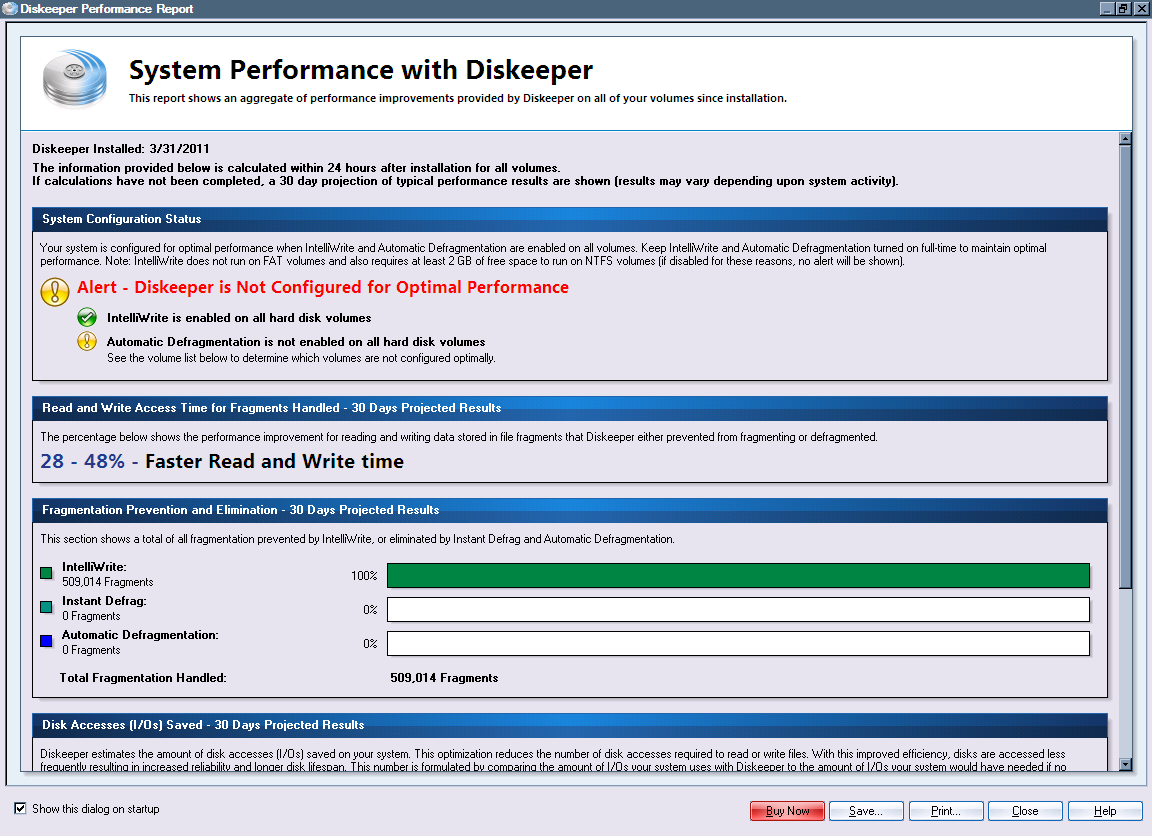
Task: Click the Diskeeper disk stack logo
Action: tap(75, 78)
